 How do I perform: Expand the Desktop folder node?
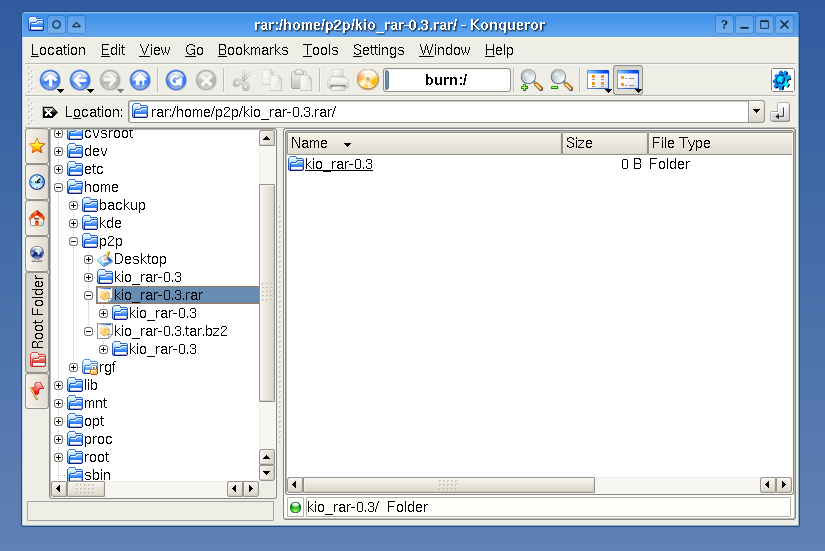coord(88,259)
